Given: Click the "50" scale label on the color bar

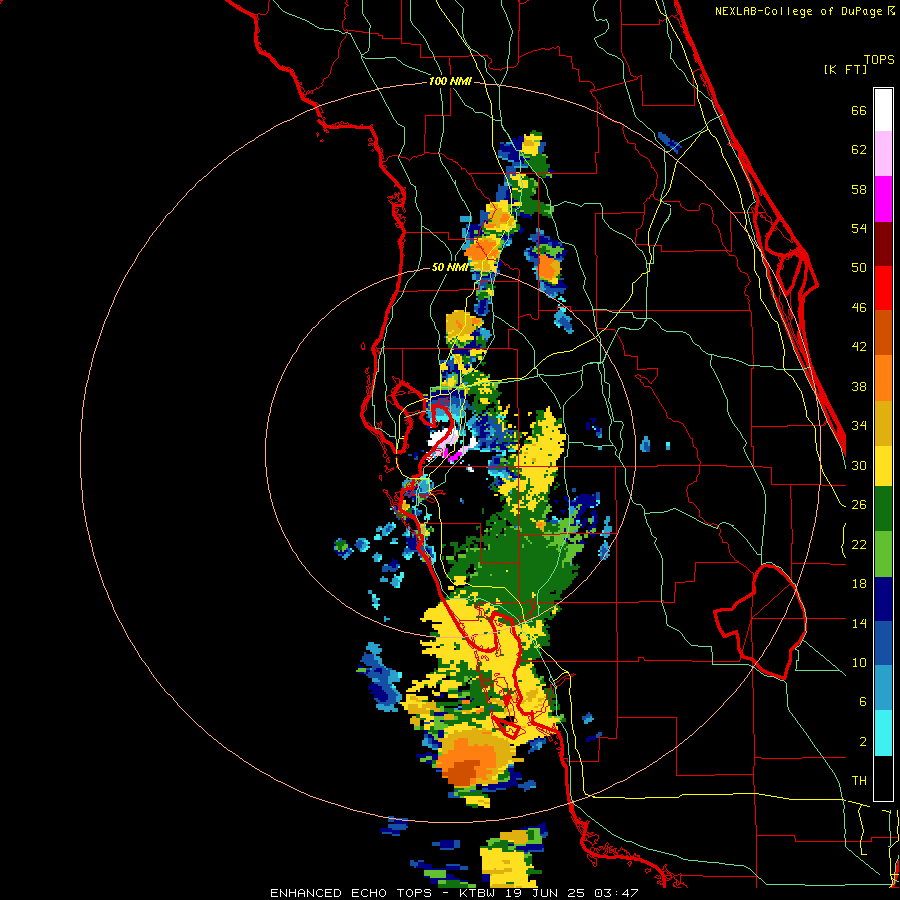Looking at the screenshot, I should (859, 268).
